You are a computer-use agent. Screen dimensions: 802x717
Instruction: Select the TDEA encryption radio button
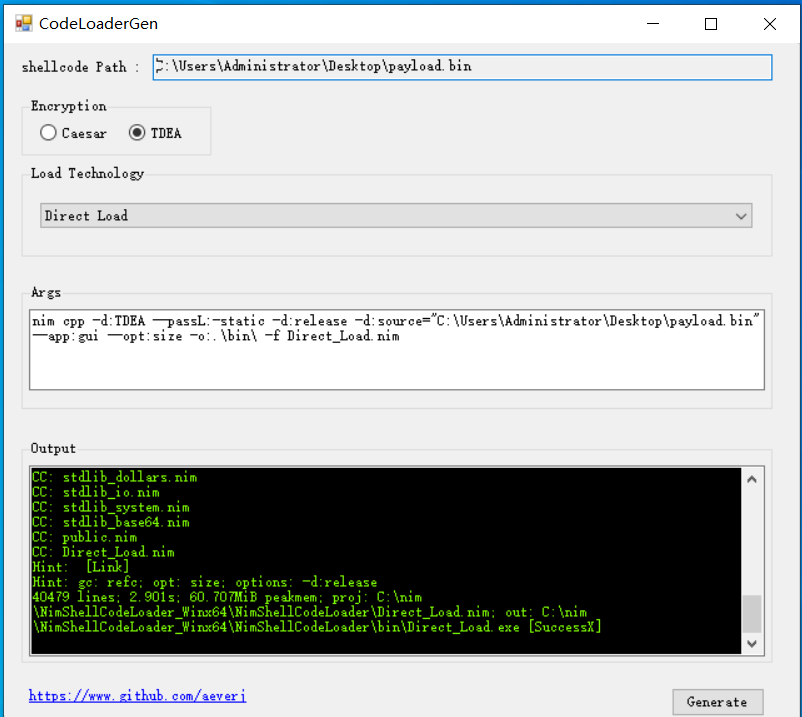(155, 133)
